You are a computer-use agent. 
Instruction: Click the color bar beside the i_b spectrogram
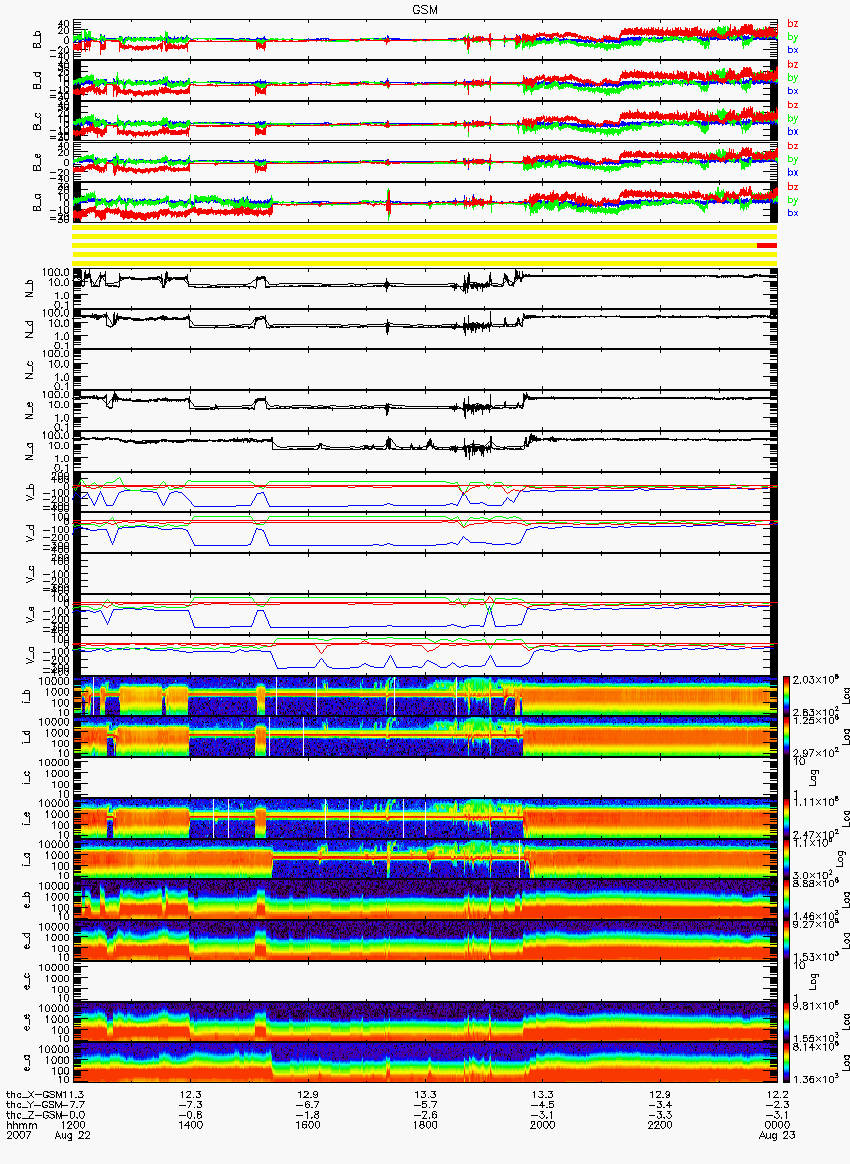click(x=786, y=696)
